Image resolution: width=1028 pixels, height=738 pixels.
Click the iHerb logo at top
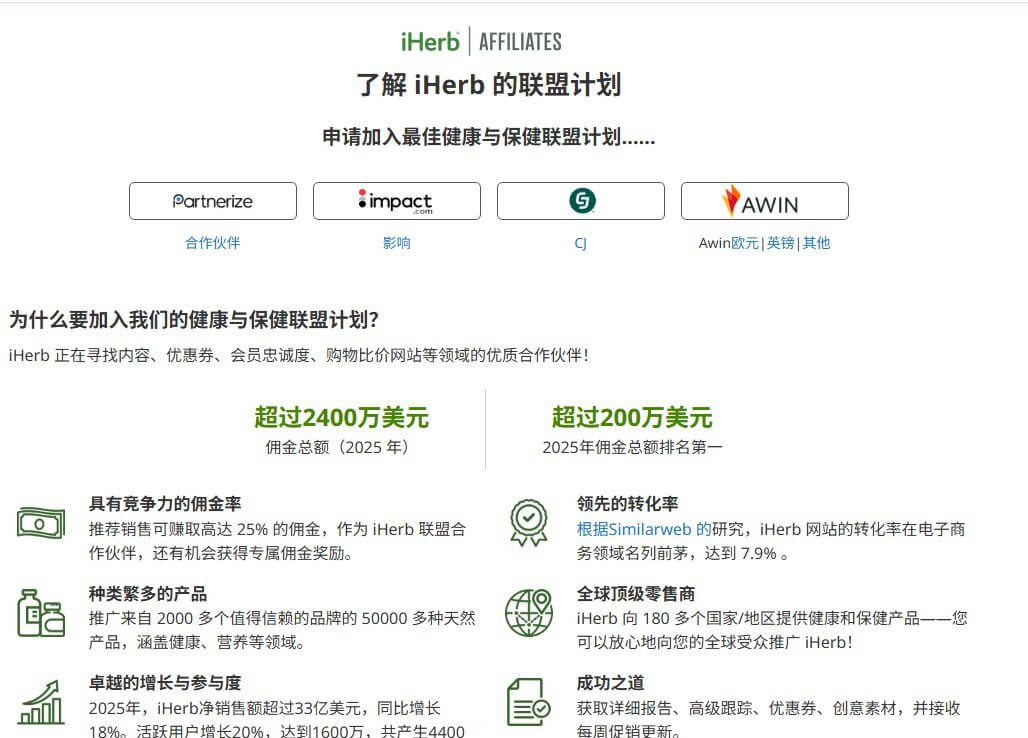[430, 42]
